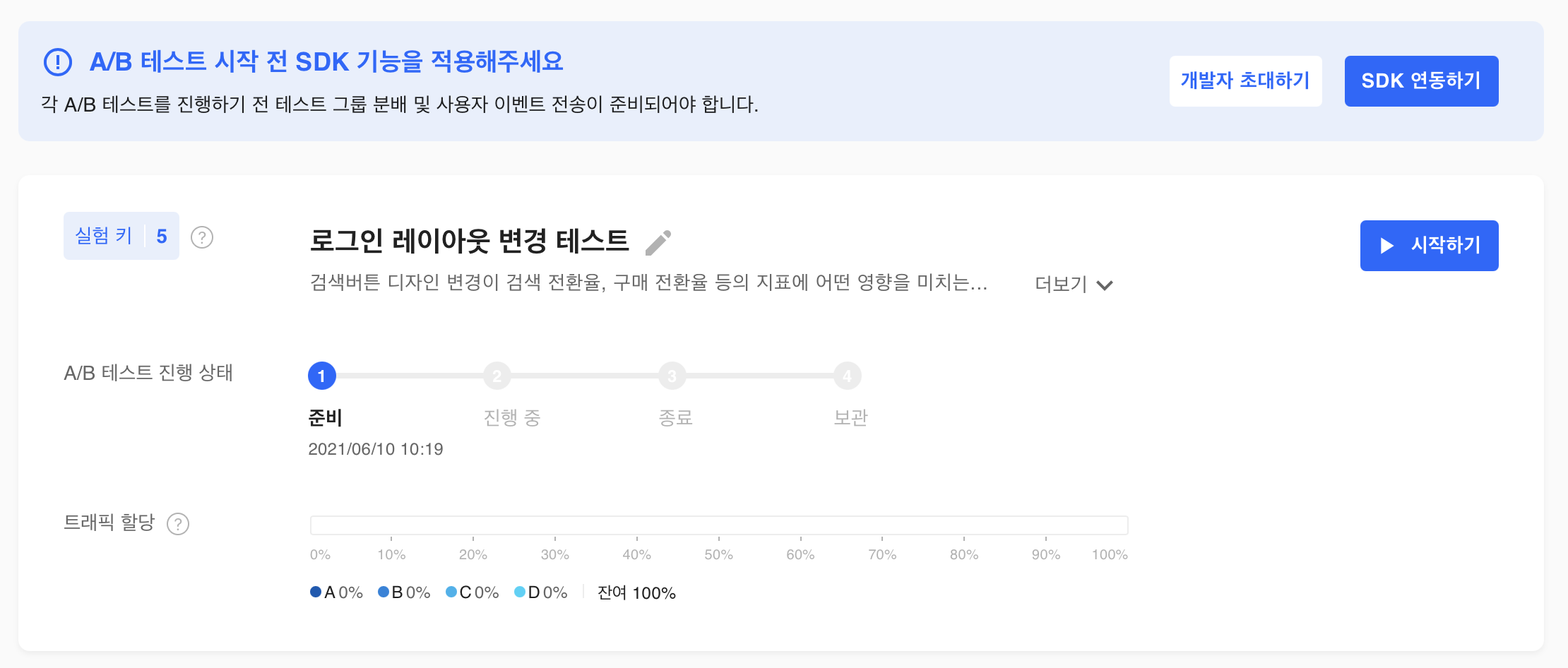Click step 2 진행 중 circle
The height and width of the screenshot is (668, 1568).
coord(497,376)
